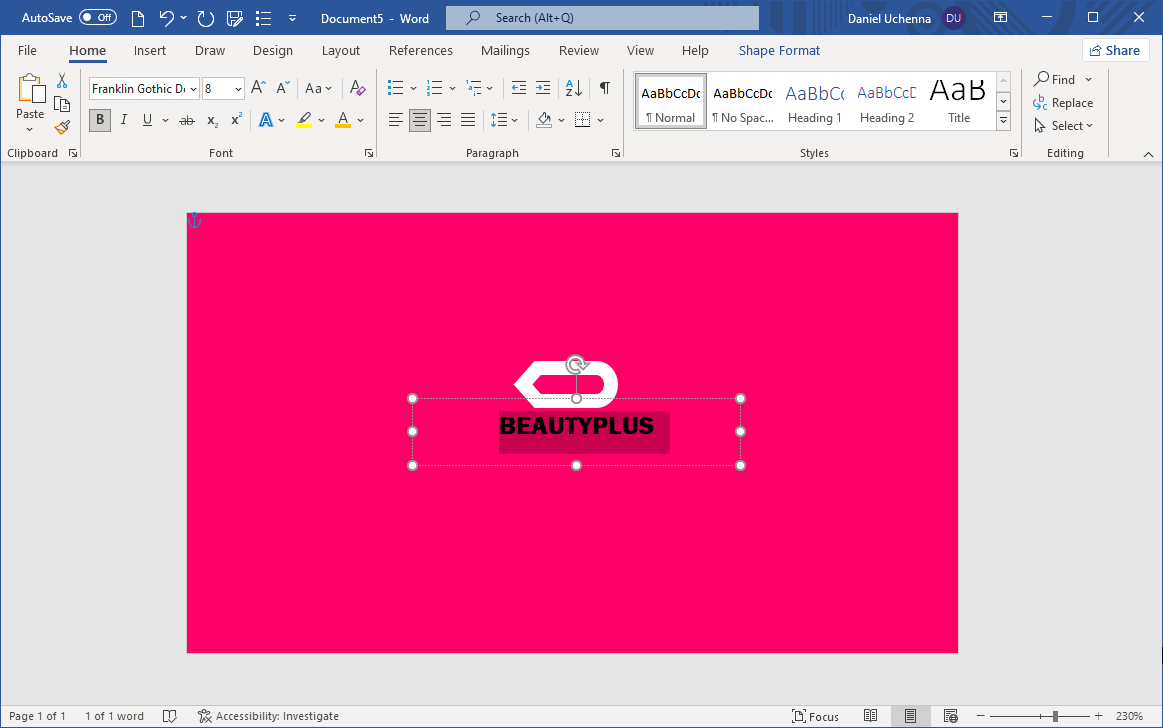Switch to the Insert tab
Screen dimensions: 1163x728
point(150,51)
